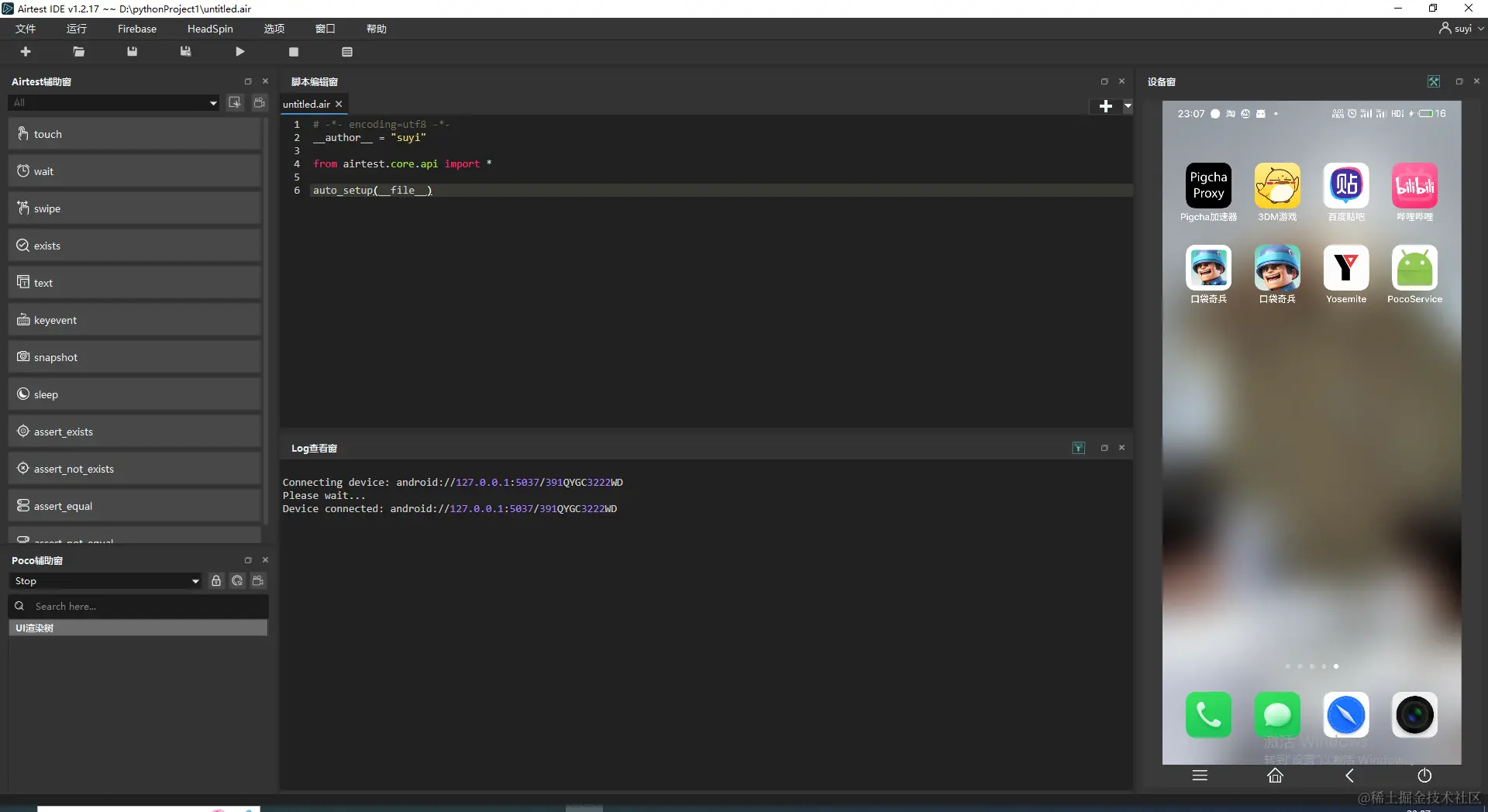The height and width of the screenshot is (812, 1488).
Task: Close the Poco辅助窗 panel
Action: tap(265, 560)
